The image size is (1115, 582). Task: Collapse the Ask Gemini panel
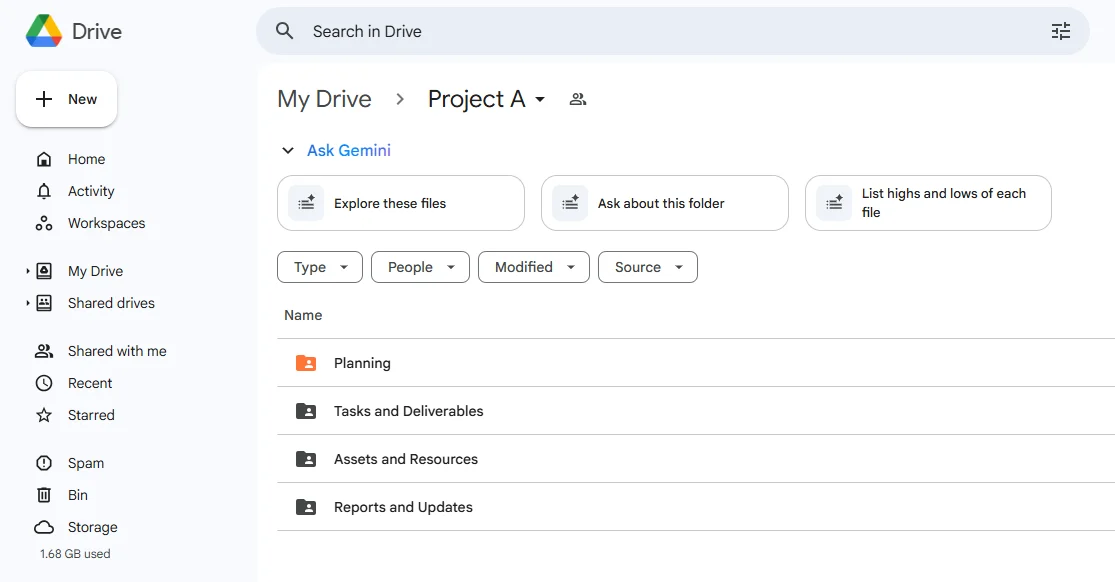coord(289,150)
